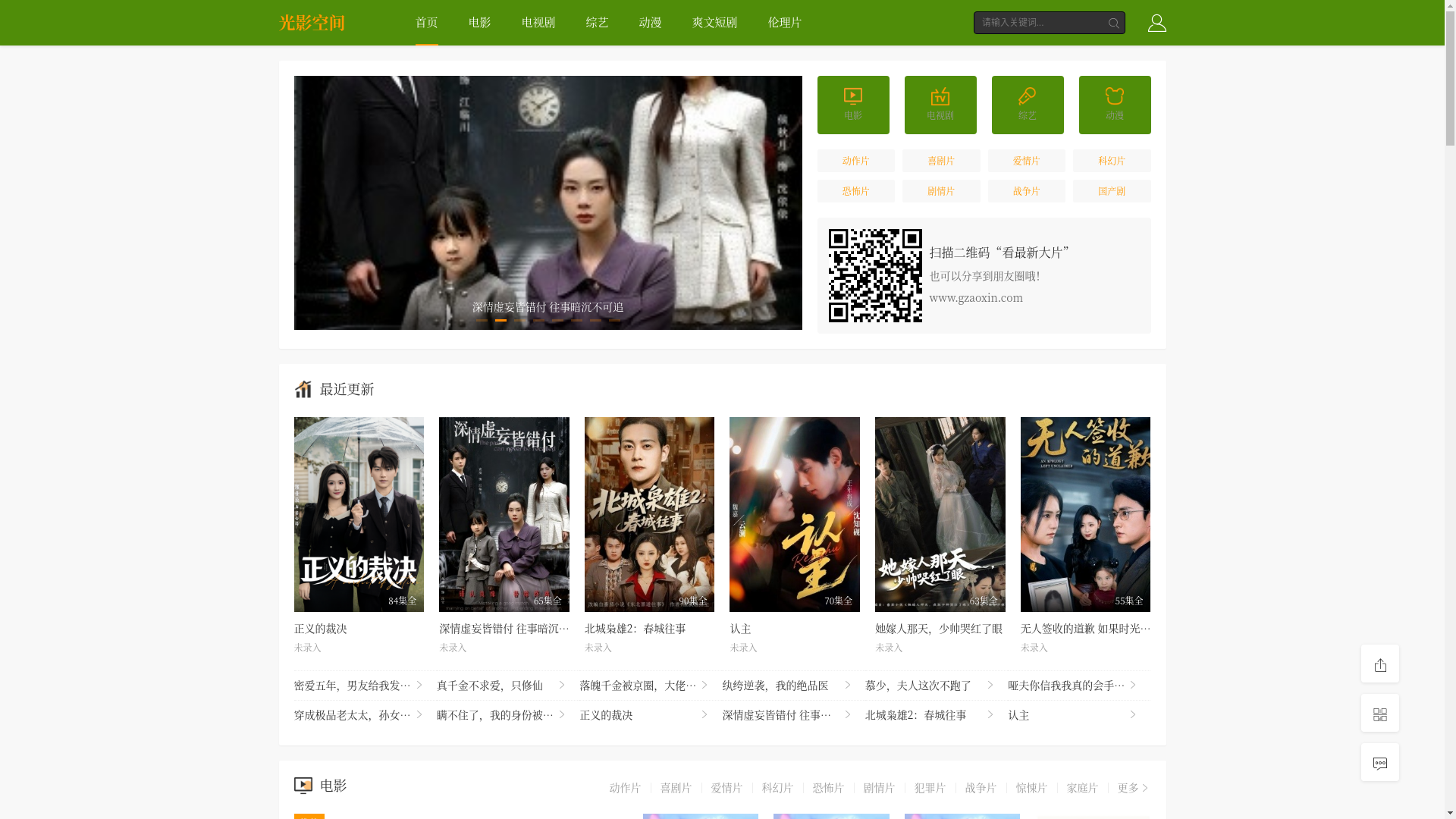This screenshot has width=1456, height=819.
Task: Open the 电影 category tile with play icon
Action: pyautogui.click(x=853, y=105)
